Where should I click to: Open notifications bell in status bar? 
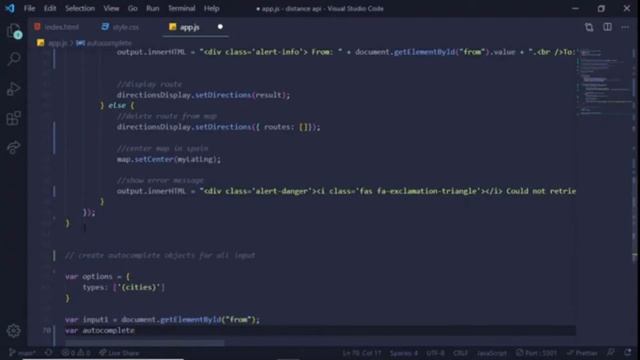(628, 353)
